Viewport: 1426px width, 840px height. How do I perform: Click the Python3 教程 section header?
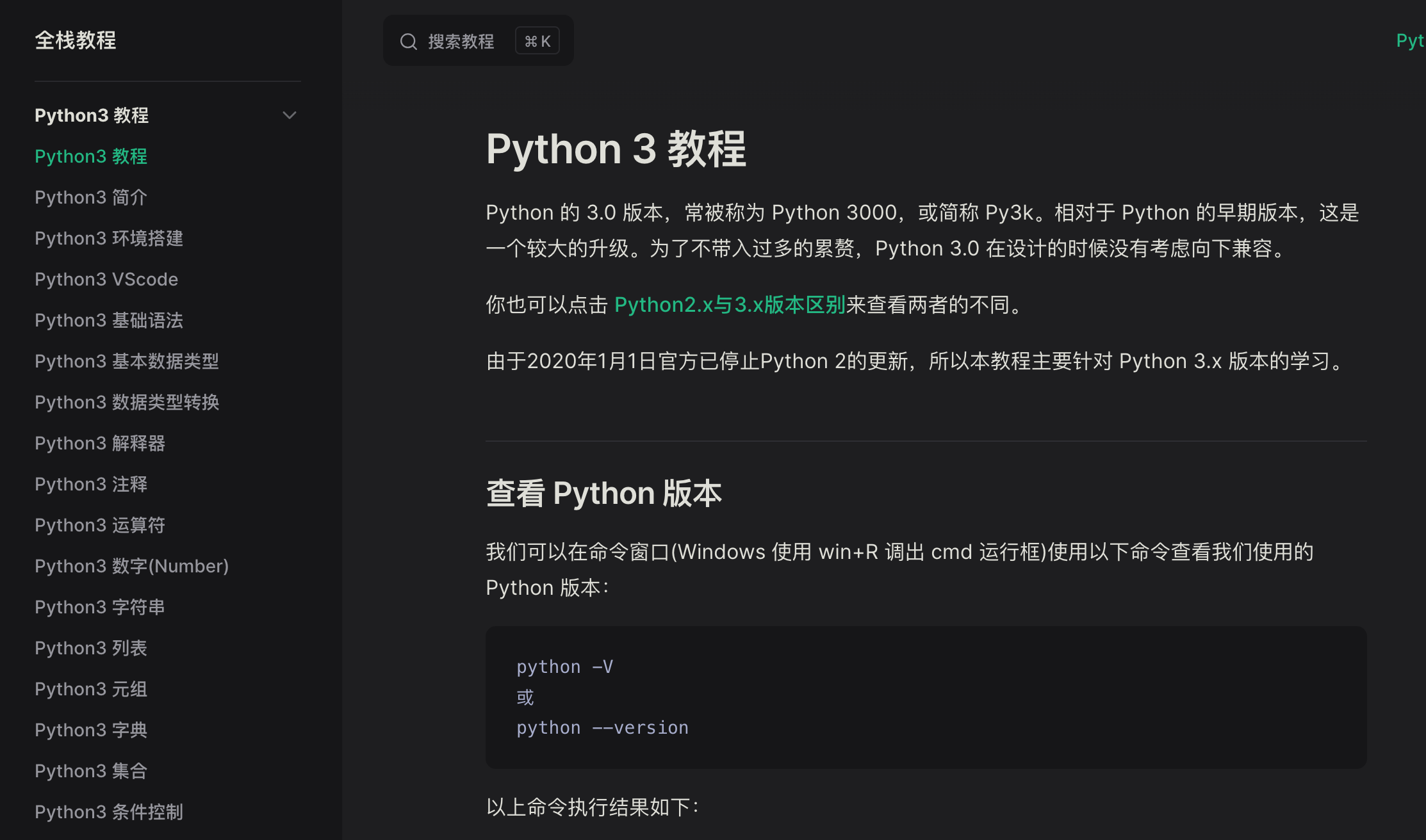92,115
